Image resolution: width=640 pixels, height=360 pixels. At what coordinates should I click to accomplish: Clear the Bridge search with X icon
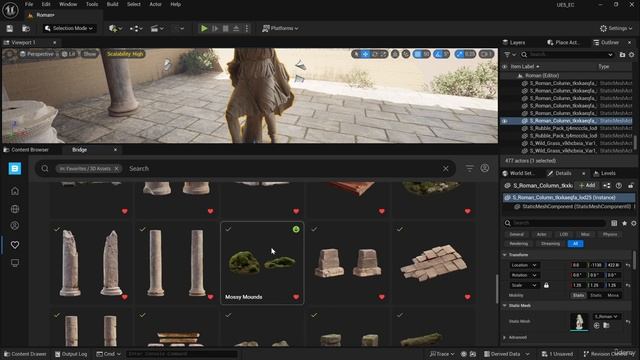[x=446, y=169]
